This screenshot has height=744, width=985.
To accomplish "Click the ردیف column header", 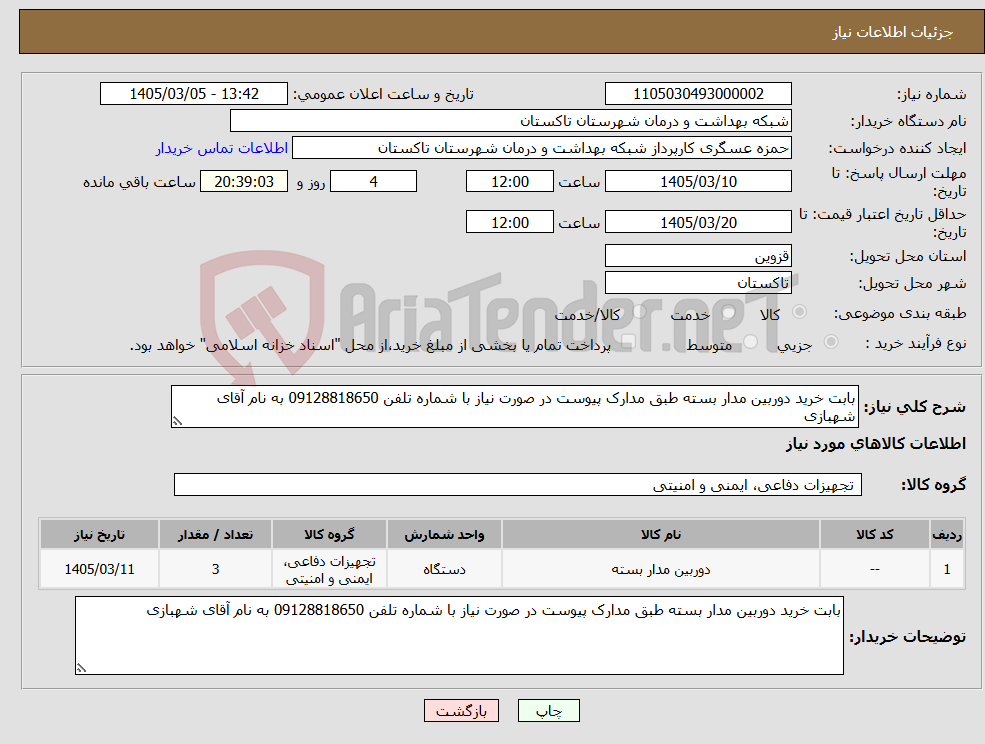I will (x=947, y=534).
